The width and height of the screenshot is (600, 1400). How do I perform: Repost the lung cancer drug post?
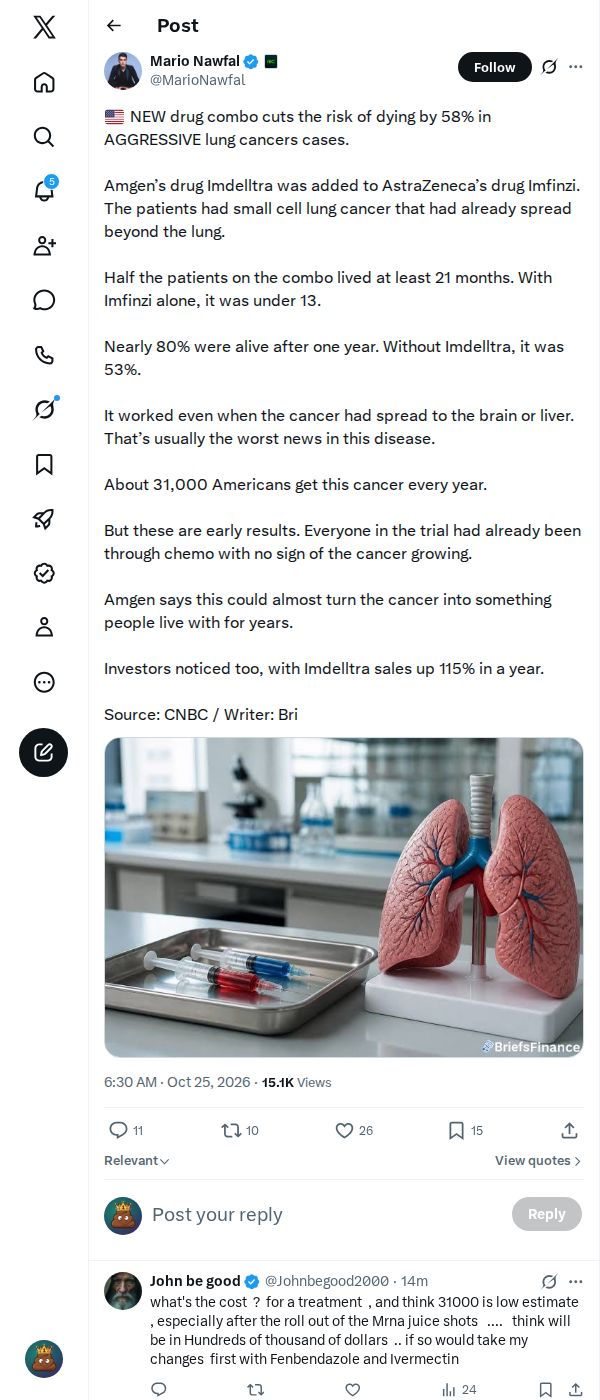240,1130
